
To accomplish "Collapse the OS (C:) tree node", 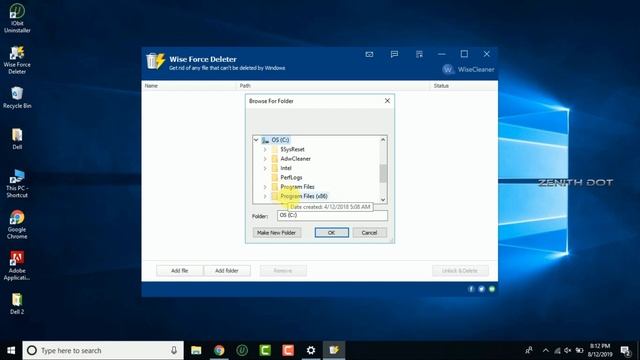I will point(256,140).
